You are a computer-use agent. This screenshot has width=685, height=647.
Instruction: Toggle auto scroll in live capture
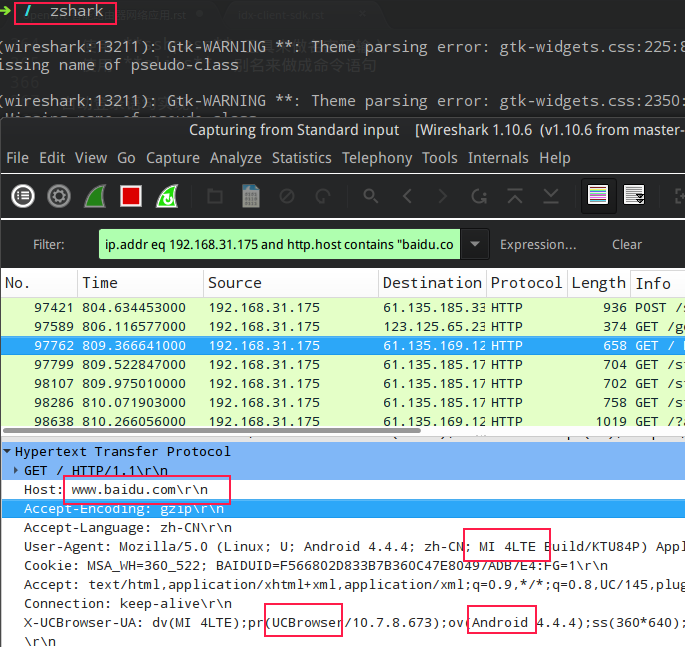[634, 196]
